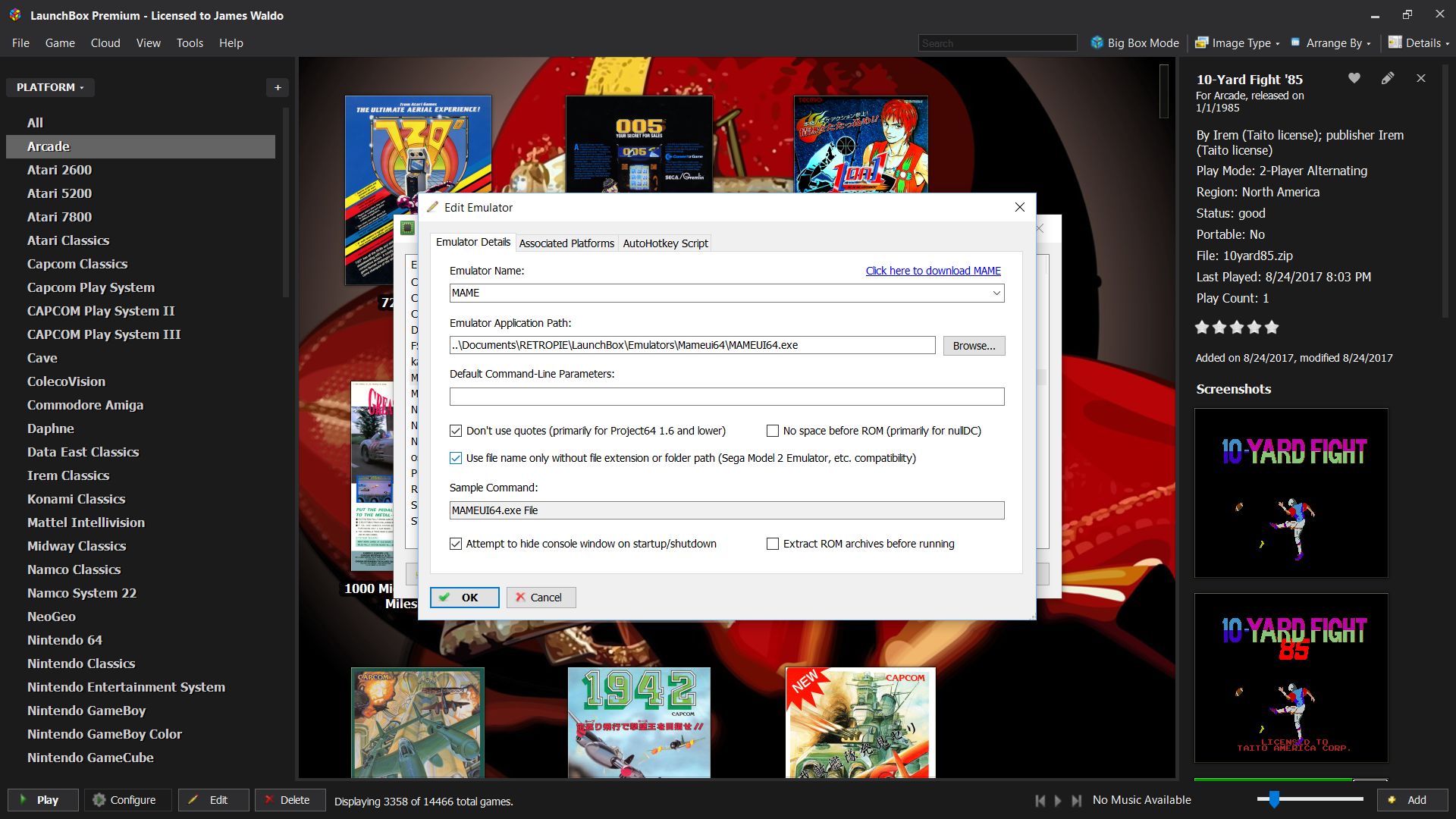Close the 10-Yard Fight details panel
Screen dimensions: 1456x819
(1421, 78)
